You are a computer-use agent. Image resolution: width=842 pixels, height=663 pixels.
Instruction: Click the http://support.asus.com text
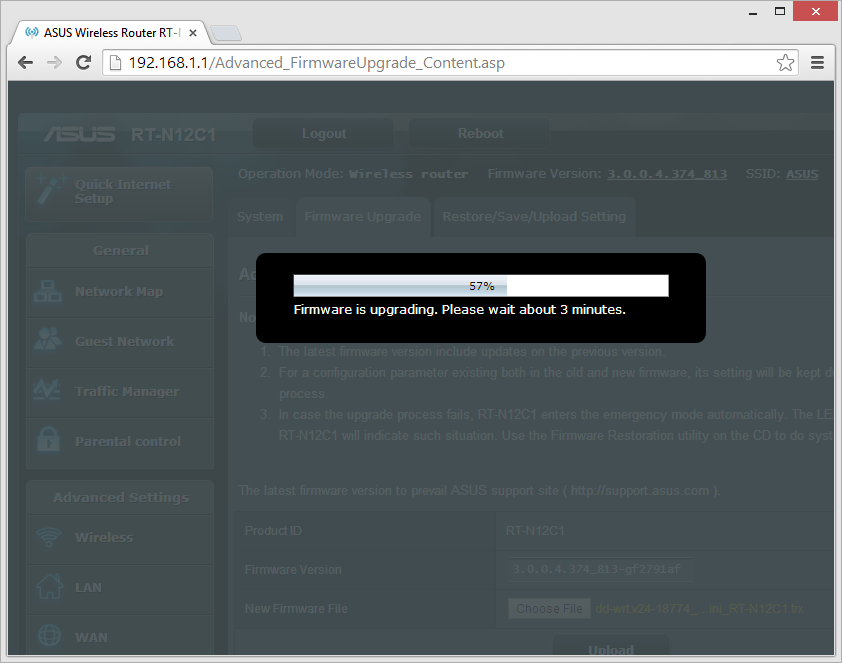pyautogui.click(x=640, y=491)
